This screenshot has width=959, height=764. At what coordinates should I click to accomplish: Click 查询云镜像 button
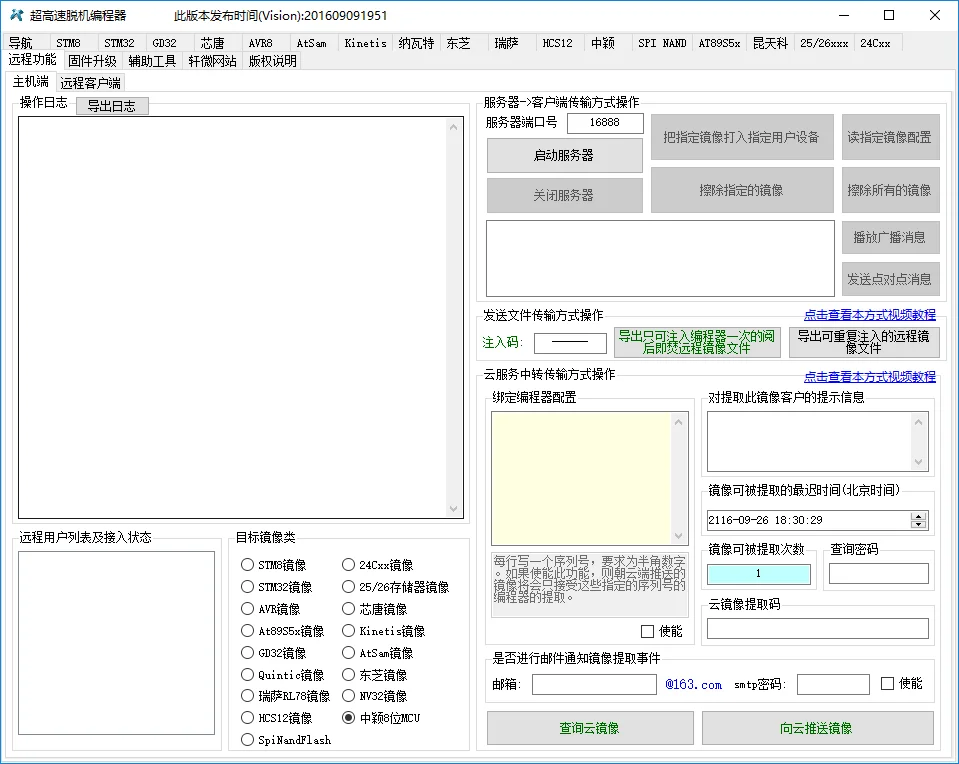[590, 728]
